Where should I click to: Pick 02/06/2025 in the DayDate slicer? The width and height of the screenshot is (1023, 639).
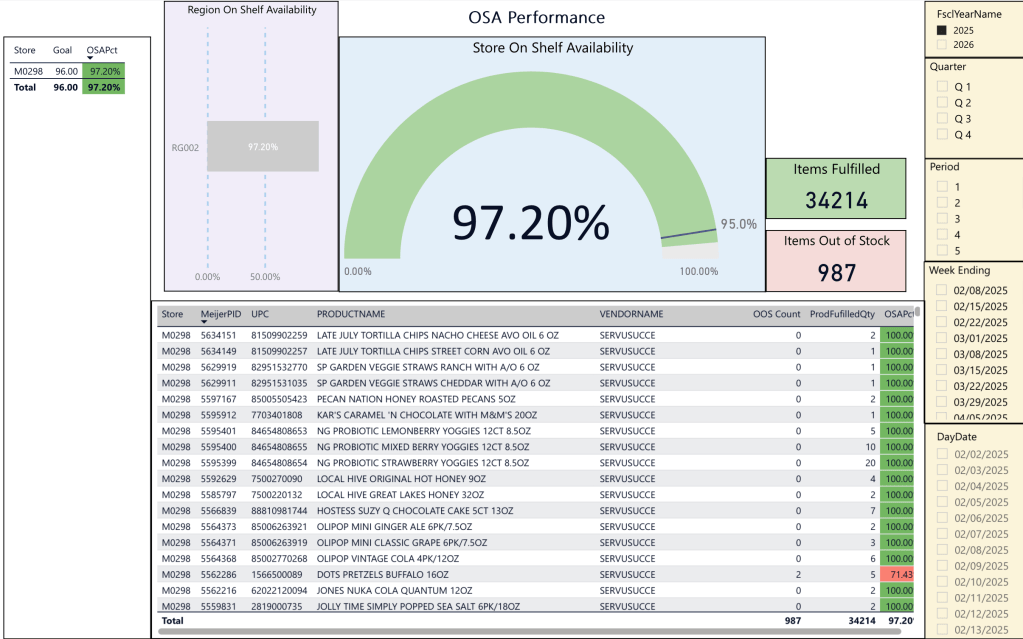point(941,518)
